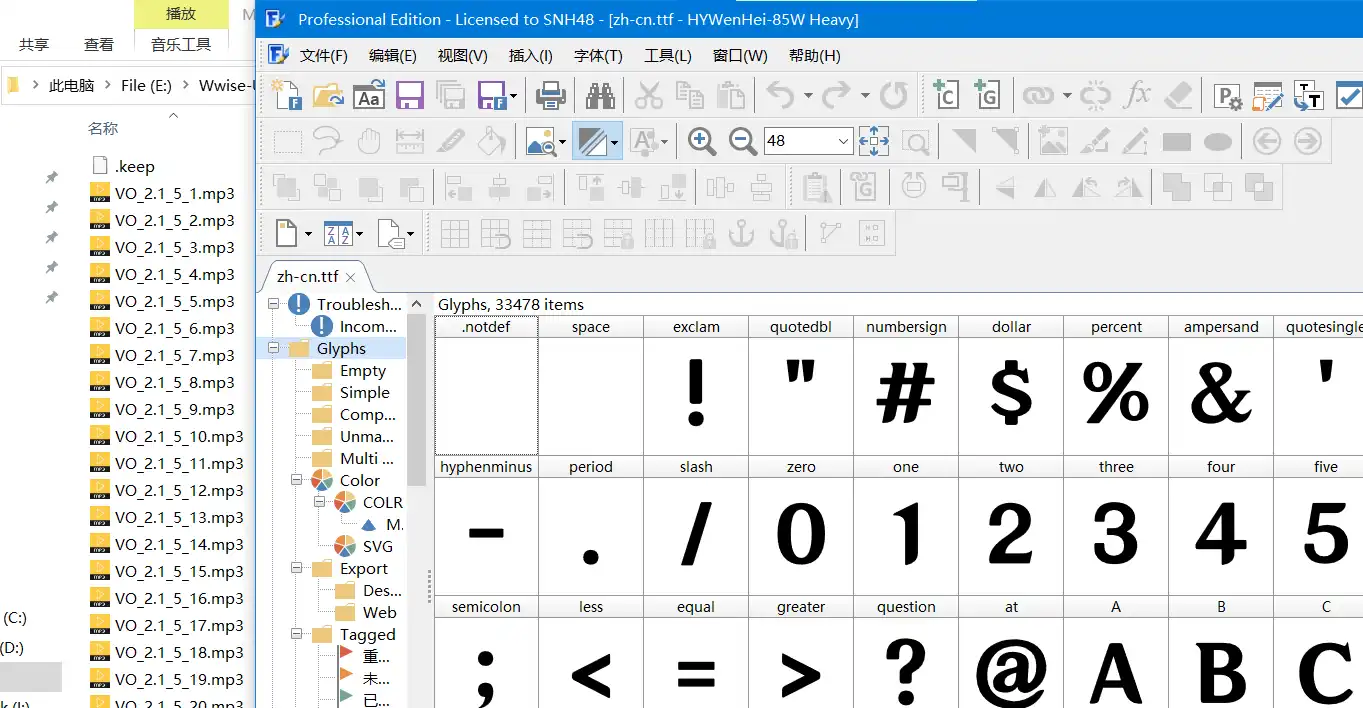
Task: Select the SVG color category
Action: (x=377, y=547)
